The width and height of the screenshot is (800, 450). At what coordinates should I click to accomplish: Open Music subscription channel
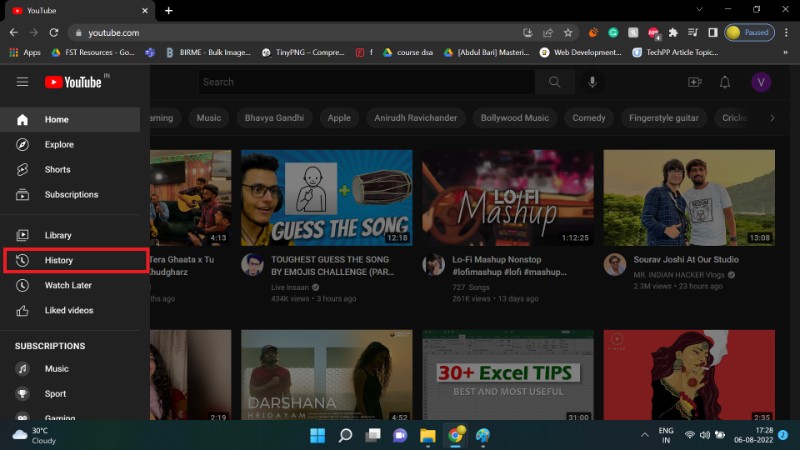56,369
